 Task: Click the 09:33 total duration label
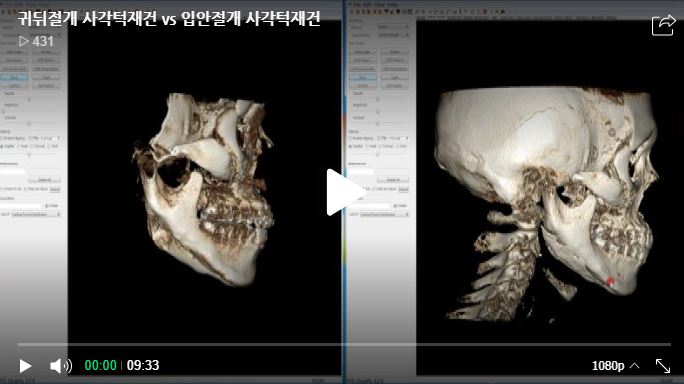click(143, 366)
